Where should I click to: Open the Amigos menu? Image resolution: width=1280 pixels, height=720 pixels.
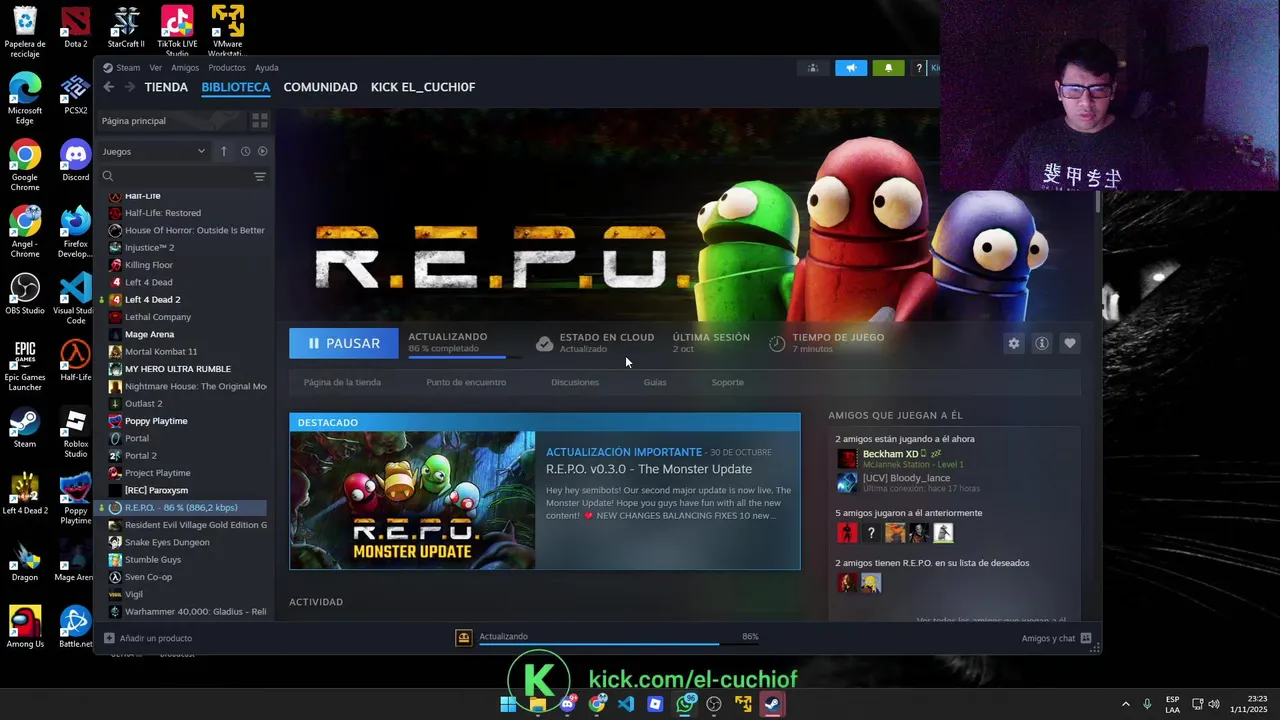(x=185, y=68)
